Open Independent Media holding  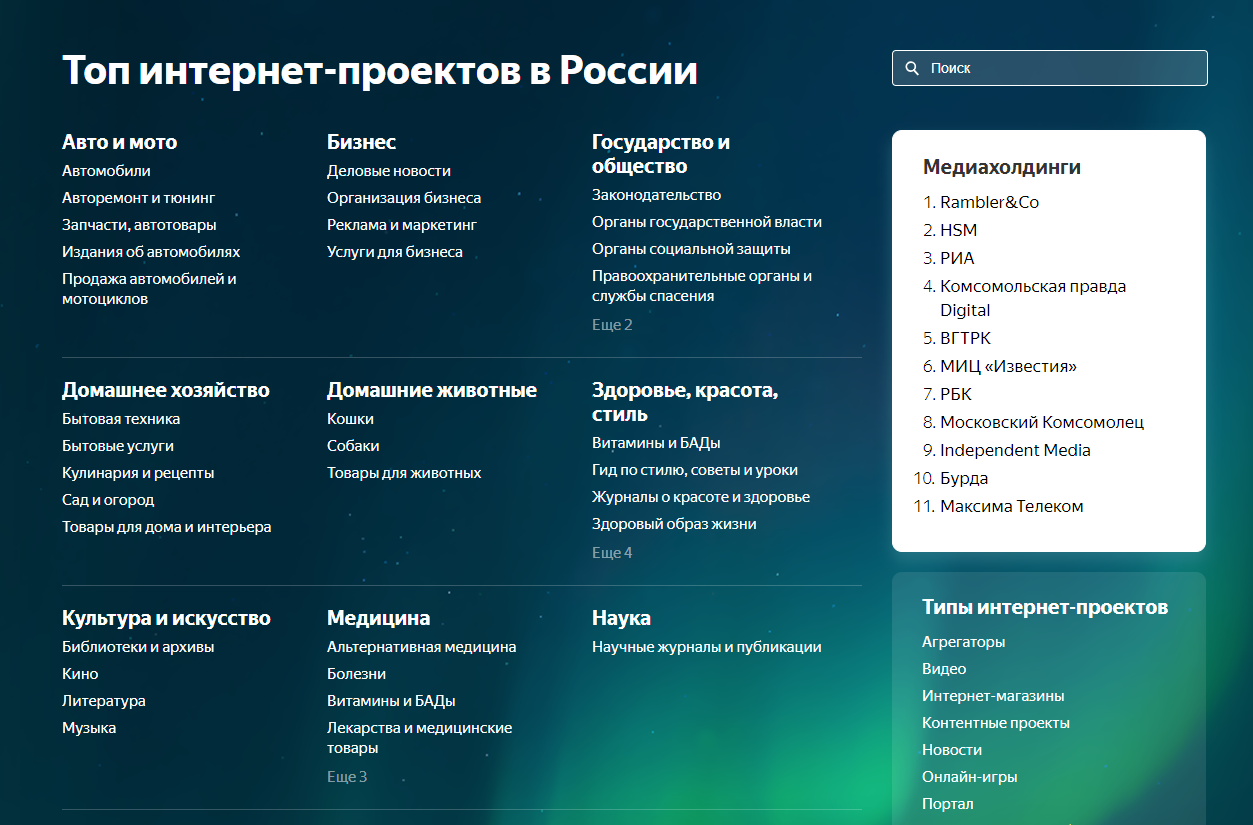click(1015, 450)
